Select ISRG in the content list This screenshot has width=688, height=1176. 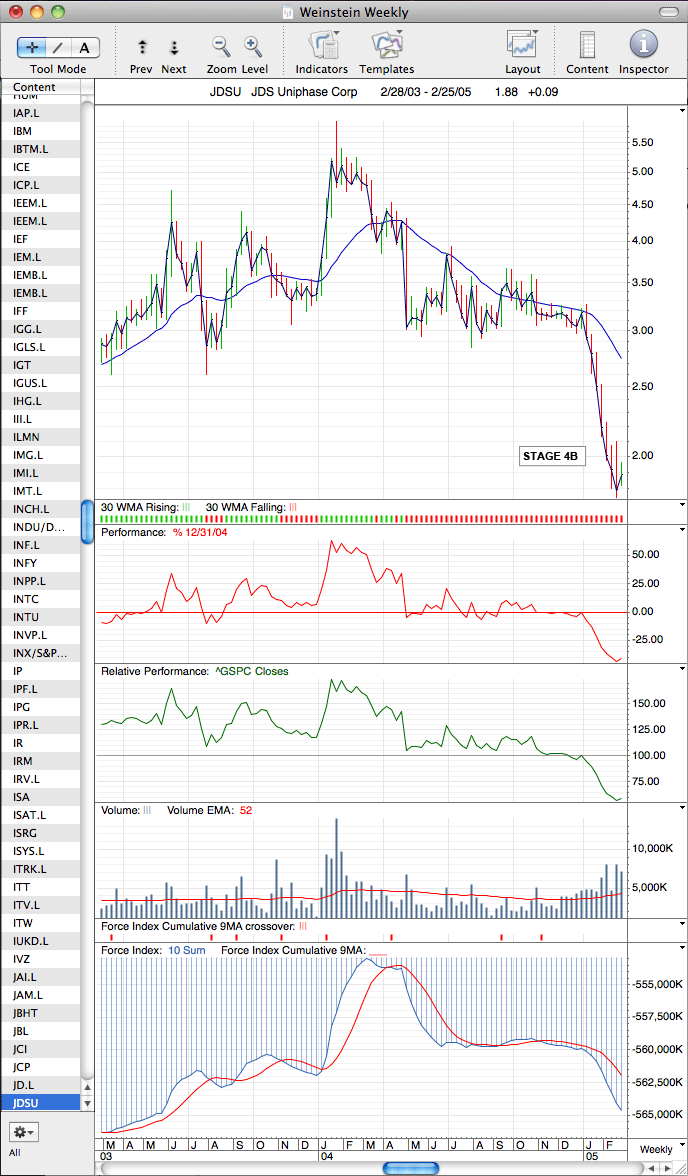click(x=40, y=832)
